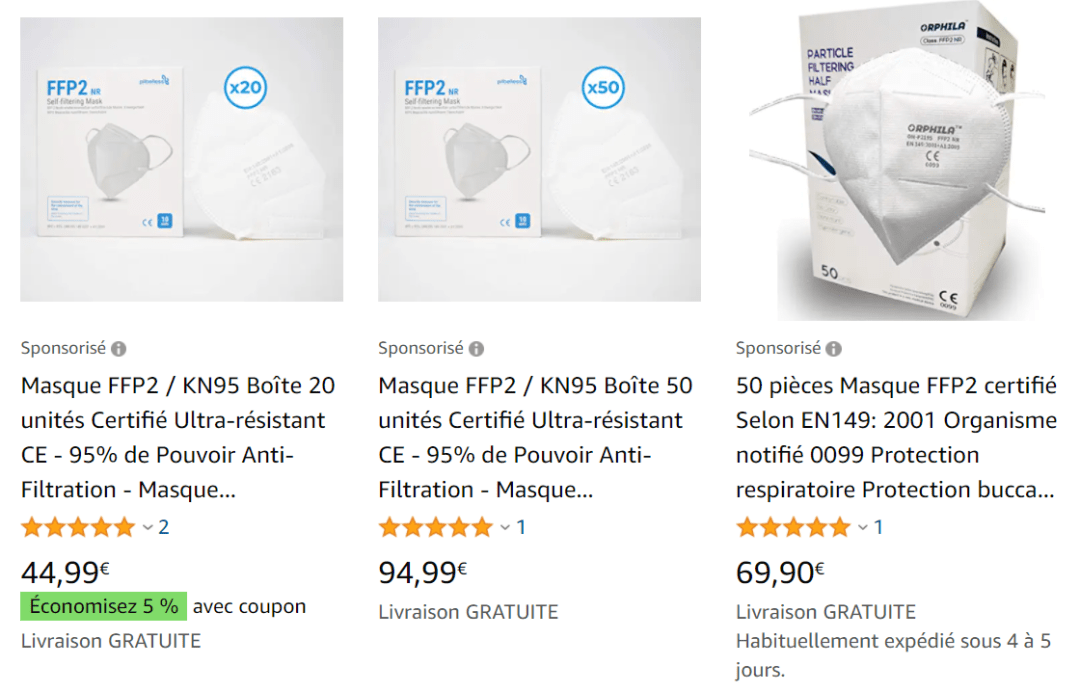Viewport: 1080px width, 692px height.
Task: Click info icon beside second Sponsorisé label
Action: click(x=476, y=349)
